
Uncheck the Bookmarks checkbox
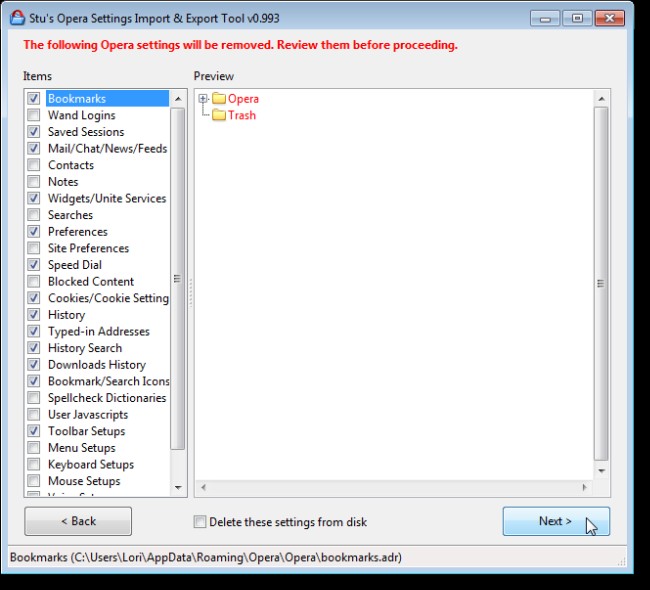tap(34, 99)
